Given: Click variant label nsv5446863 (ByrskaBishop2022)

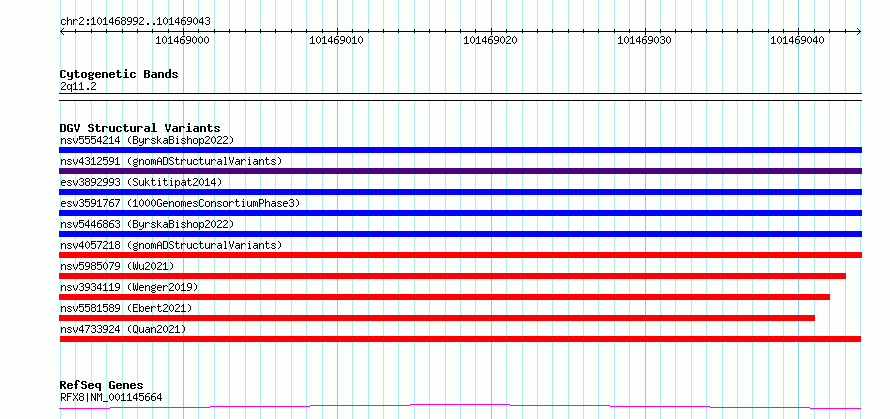Looking at the screenshot, I should click(x=147, y=224).
